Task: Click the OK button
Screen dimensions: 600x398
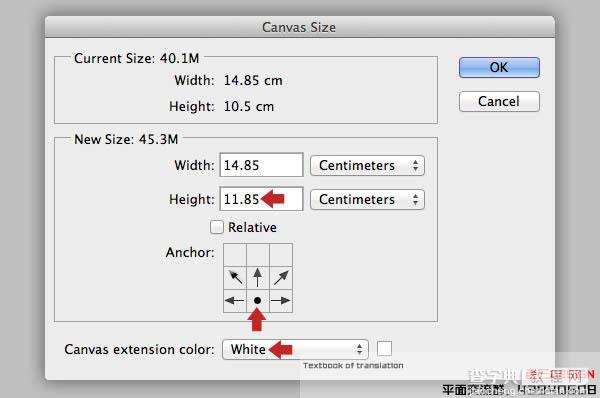Action: pos(499,67)
